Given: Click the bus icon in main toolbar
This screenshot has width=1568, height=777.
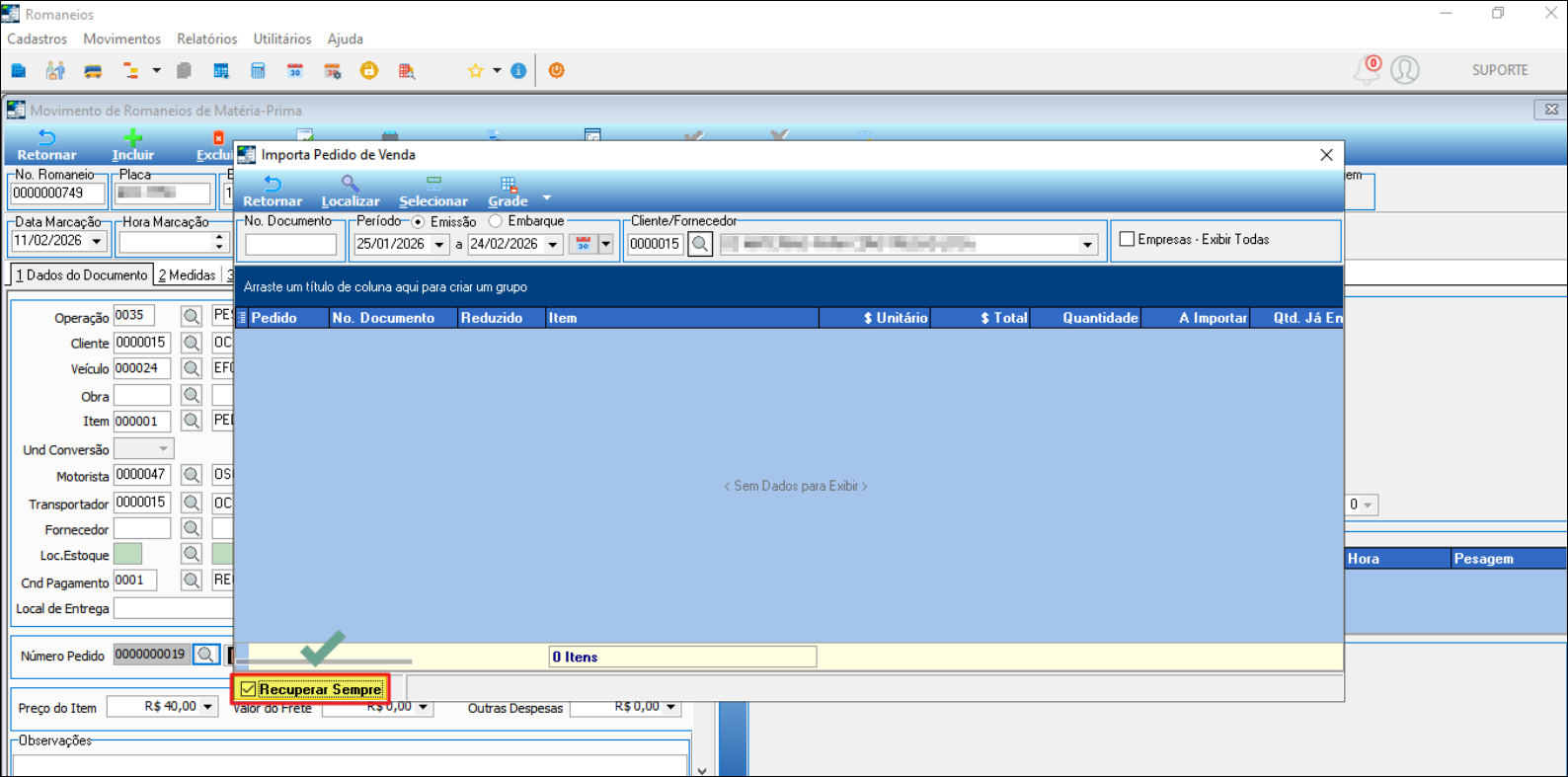Looking at the screenshot, I should click(x=93, y=71).
